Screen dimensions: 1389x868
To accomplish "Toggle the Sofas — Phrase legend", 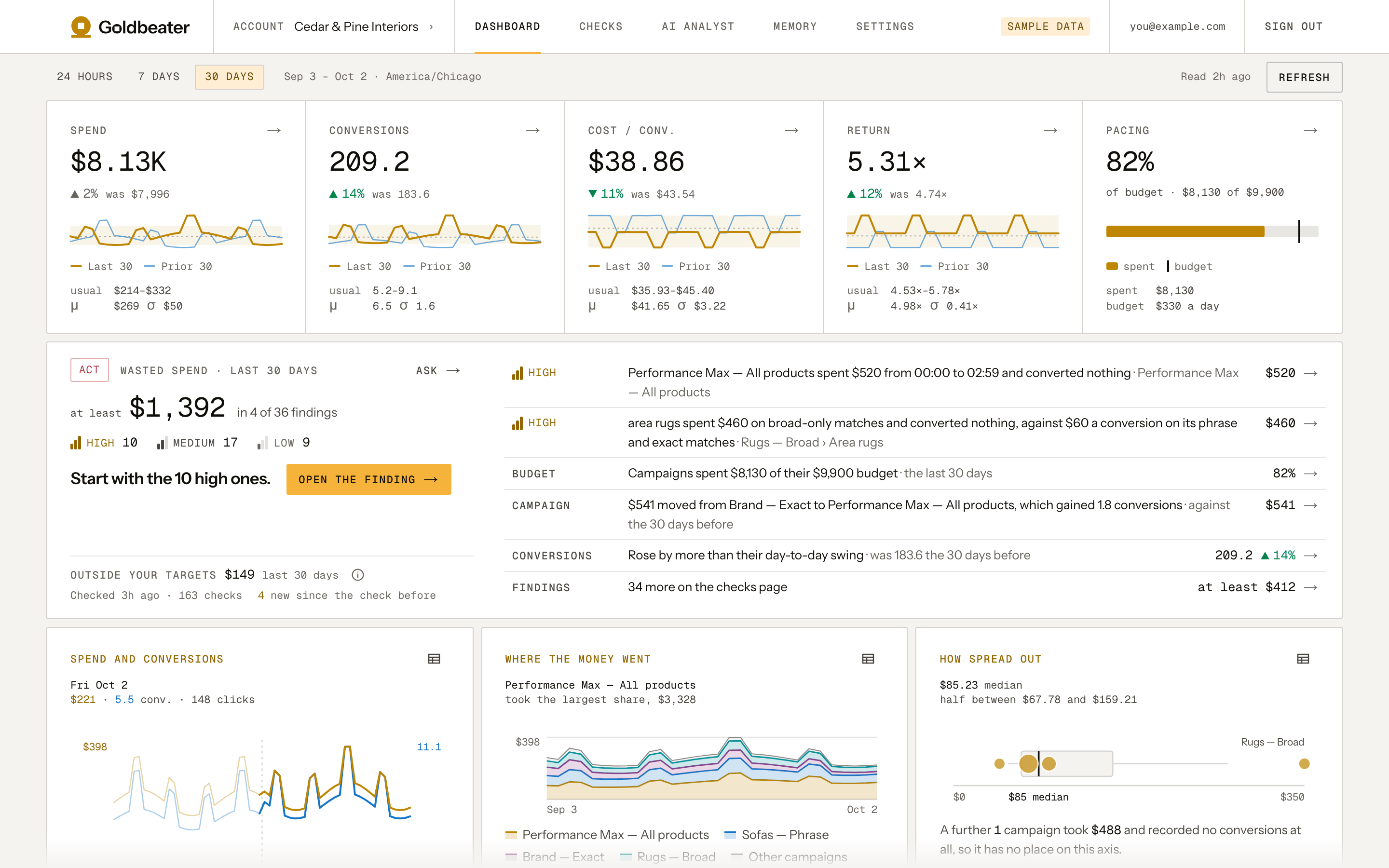I will pyautogui.click(x=776, y=835).
